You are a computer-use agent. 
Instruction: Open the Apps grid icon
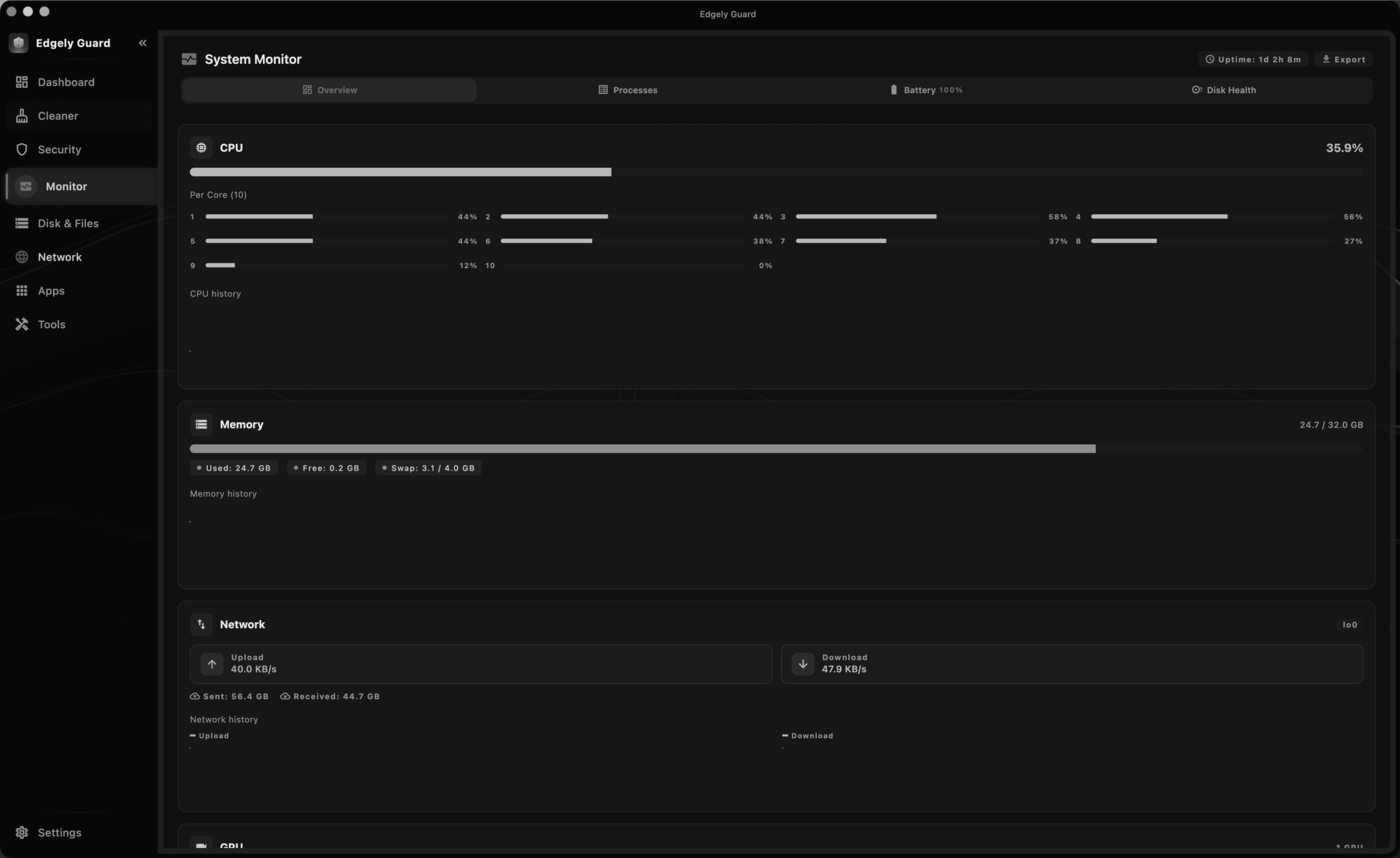[x=22, y=291]
